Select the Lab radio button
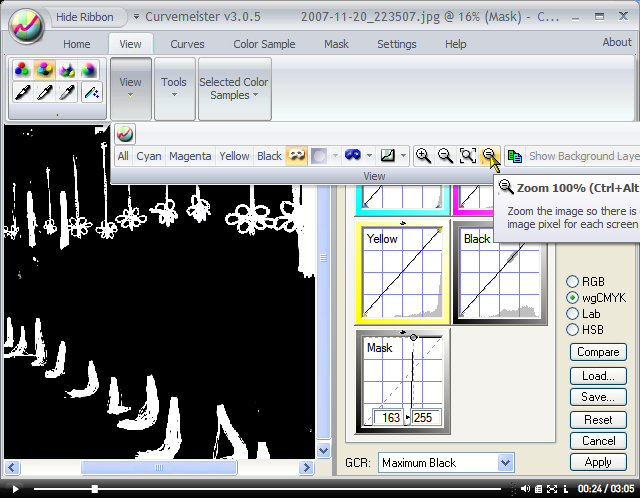This screenshot has height=498, width=640. 573,313
